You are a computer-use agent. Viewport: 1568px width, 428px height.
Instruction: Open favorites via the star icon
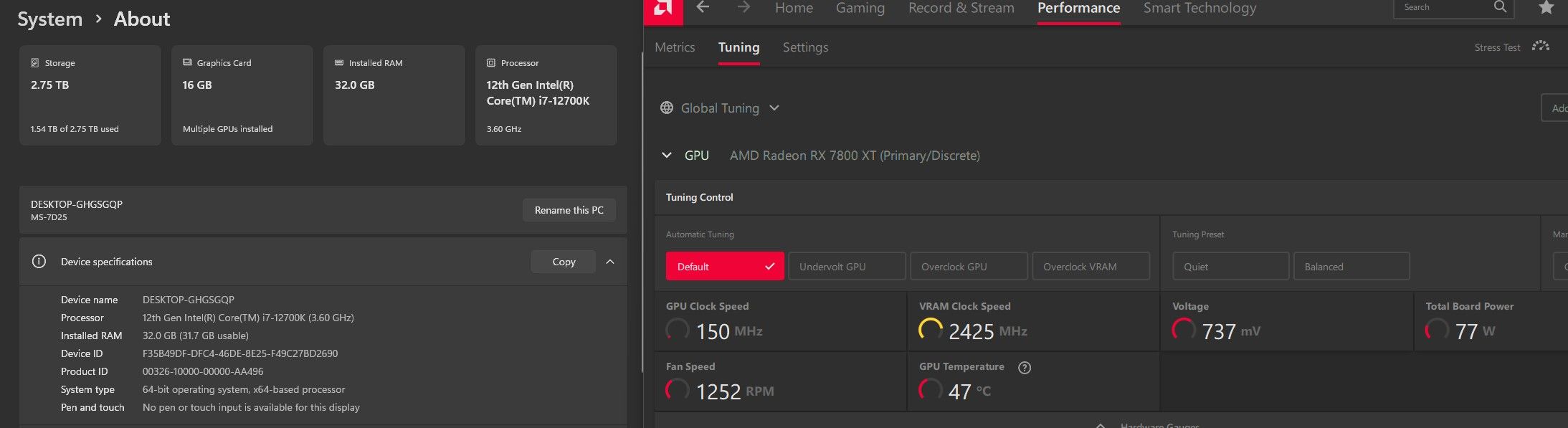click(x=1546, y=7)
